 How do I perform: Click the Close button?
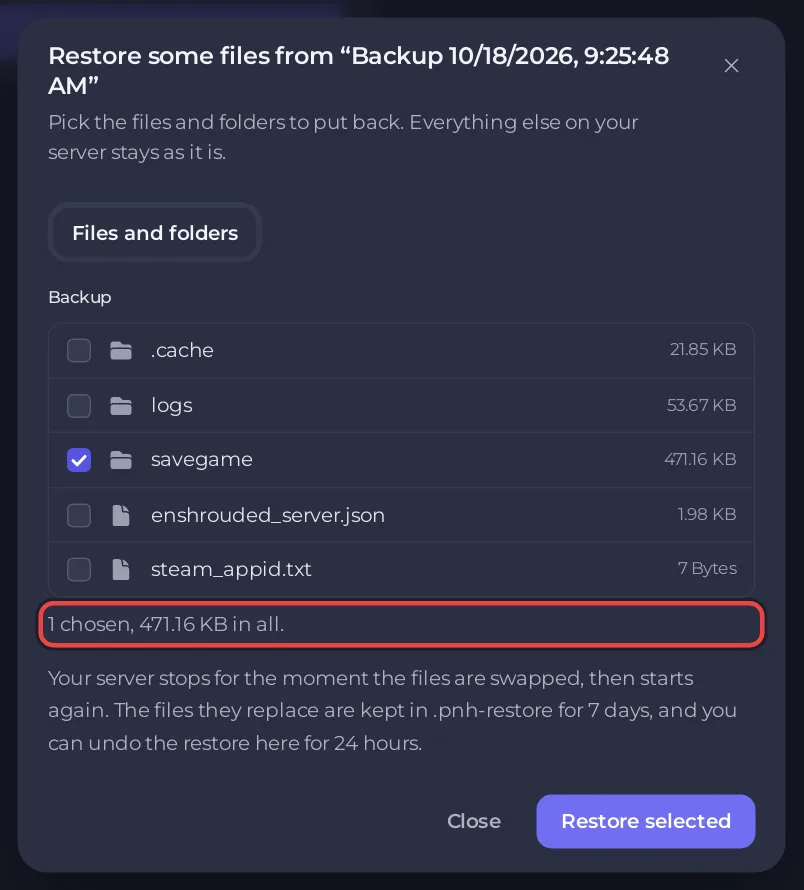(474, 821)
